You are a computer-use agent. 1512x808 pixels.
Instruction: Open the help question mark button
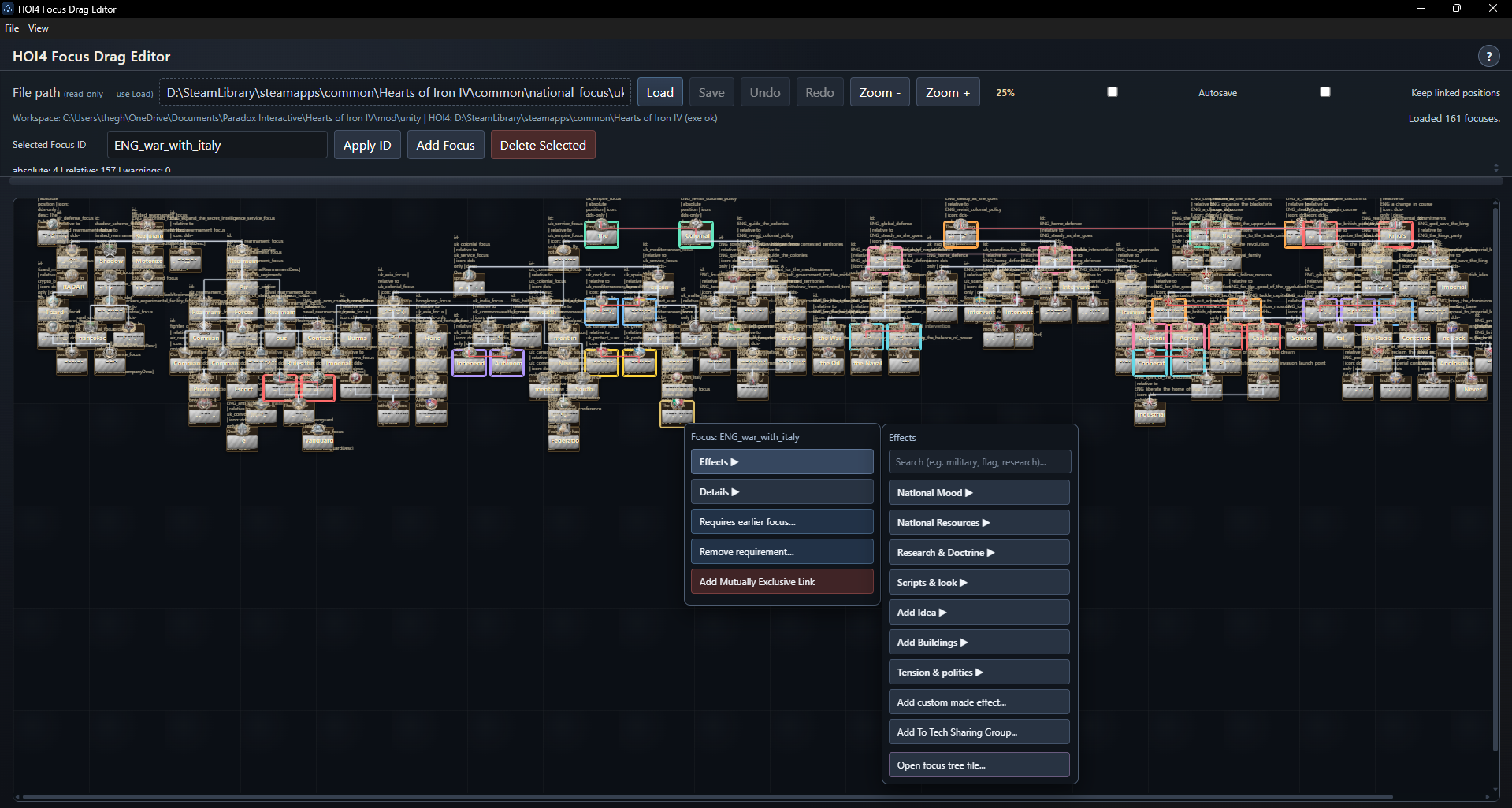(1488, 56)
